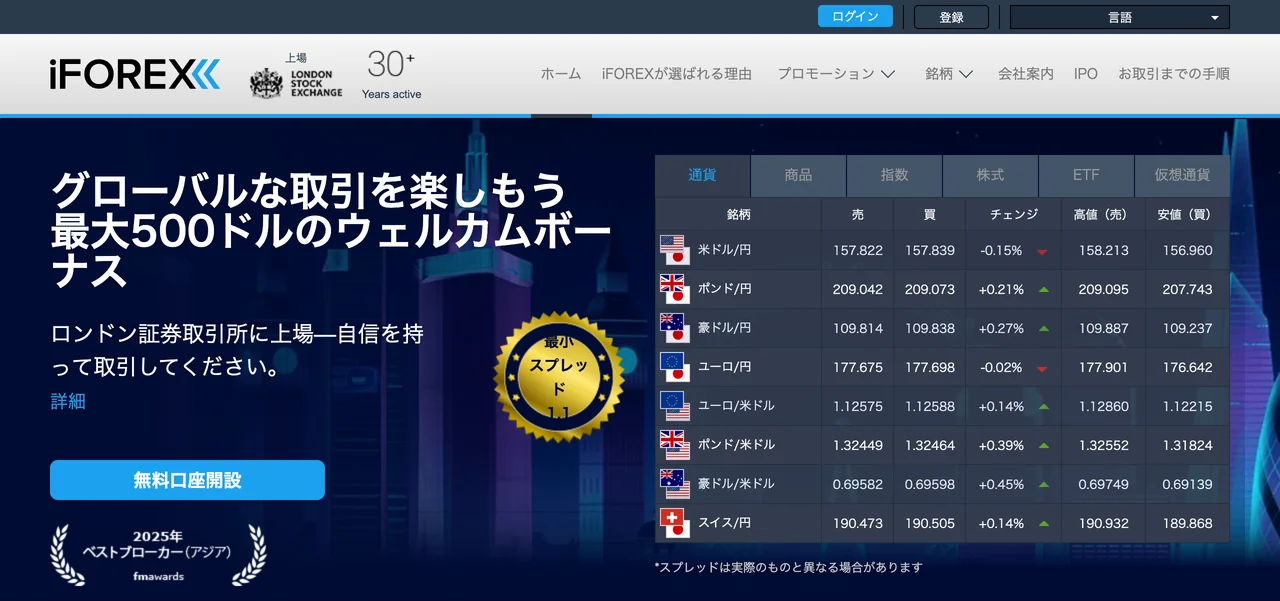Click sell price 209.042 for ポンド/円
This screenshot has width=1280, height=601.
coord(858,289)
